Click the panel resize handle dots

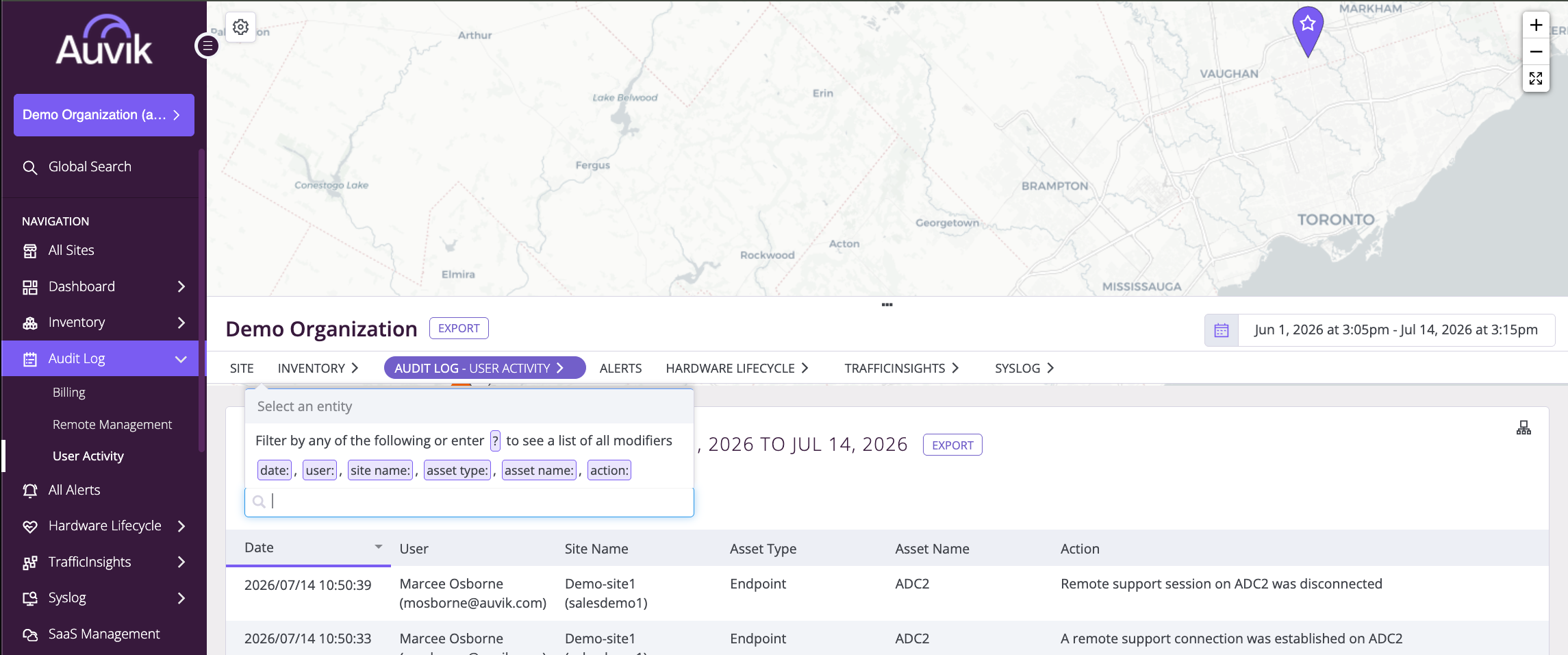(887, 304)
